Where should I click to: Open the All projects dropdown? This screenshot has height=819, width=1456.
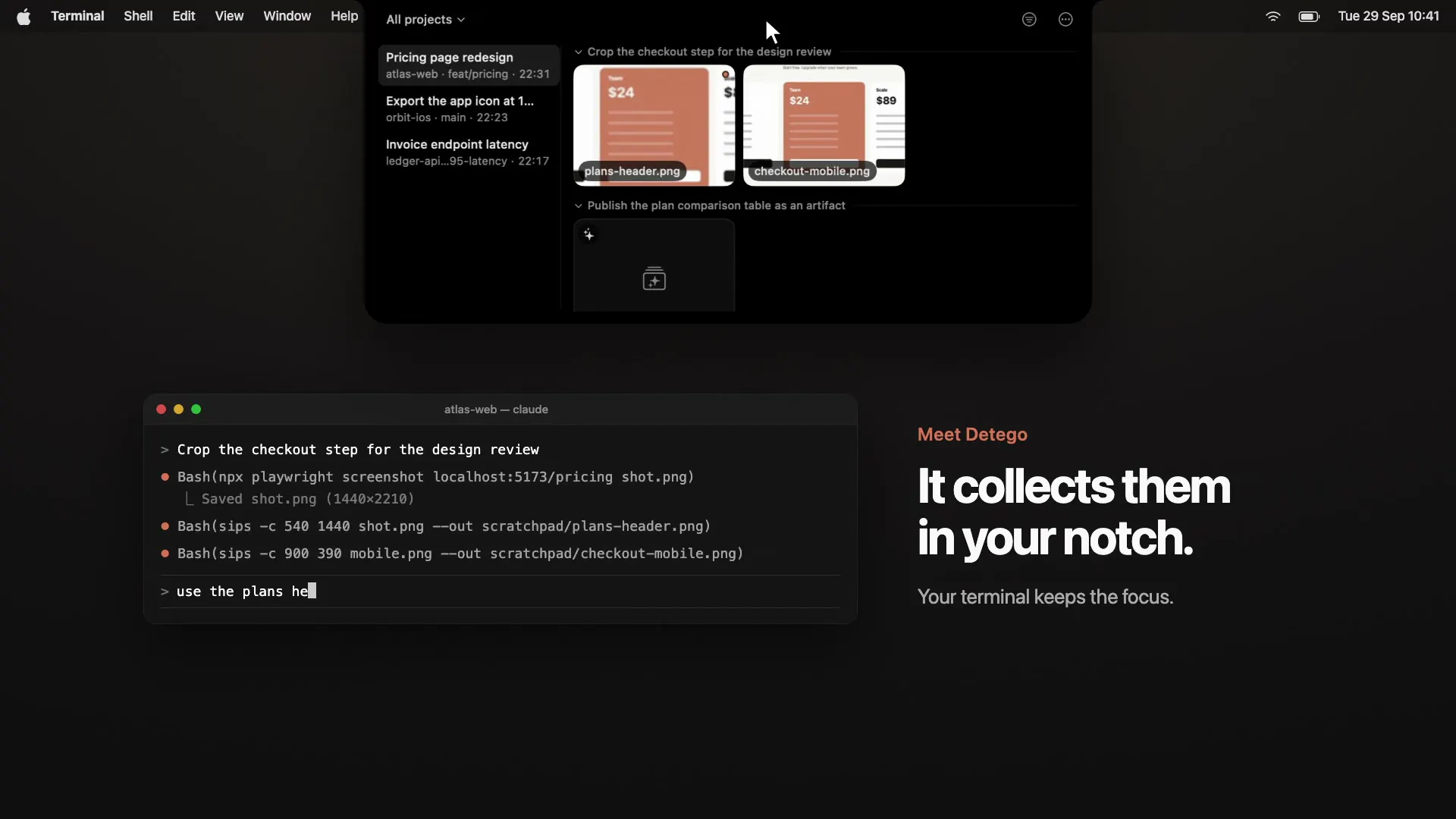tap(425, 20)
